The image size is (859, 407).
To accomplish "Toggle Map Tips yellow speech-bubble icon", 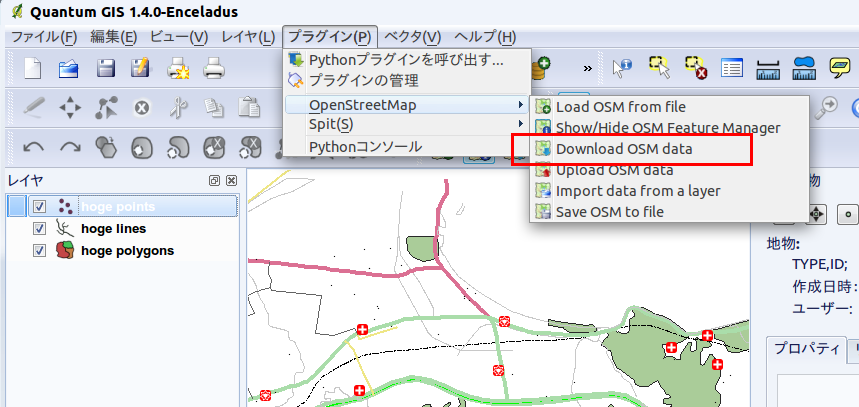I will (x=839, y=68).
